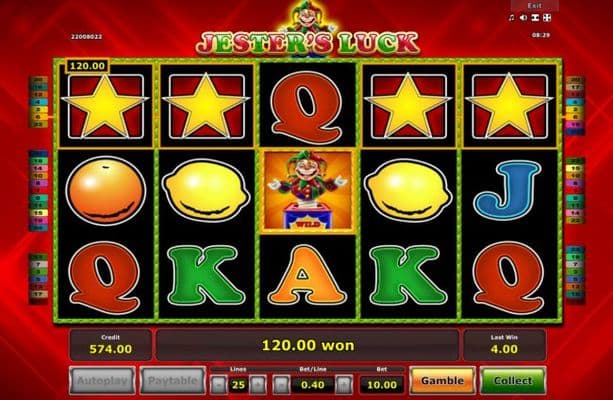Select the star in the first reel
The image size is (613, 400).
106,106
